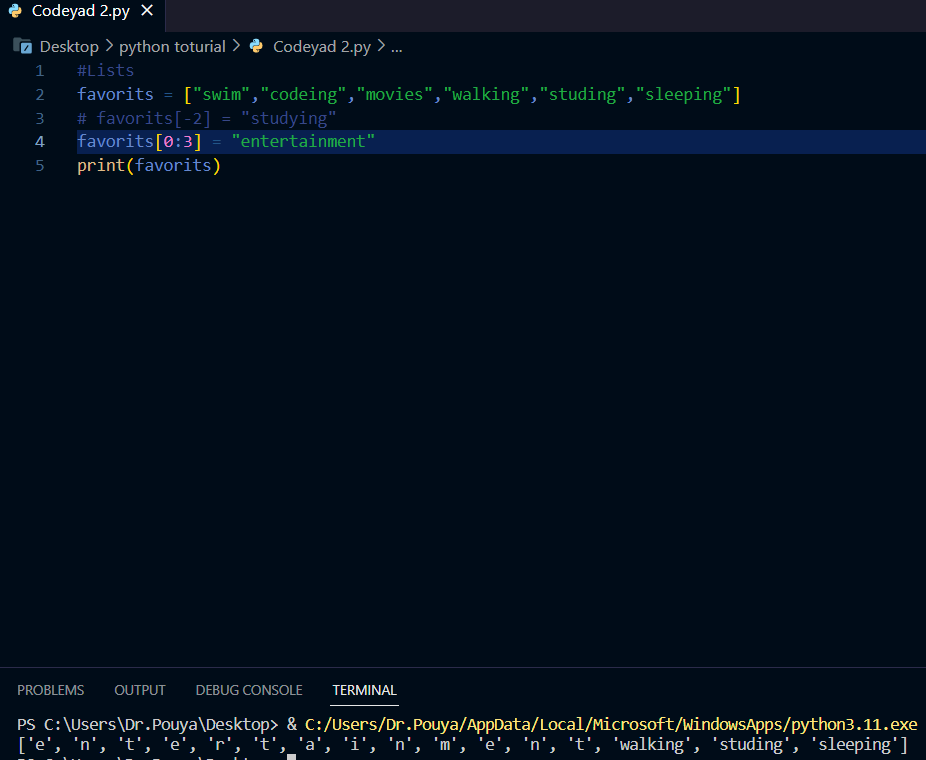Viewport: 926px width, 760px height.
Task: Expand the python toturial breadcrumb folder
Action: (172, 46)
